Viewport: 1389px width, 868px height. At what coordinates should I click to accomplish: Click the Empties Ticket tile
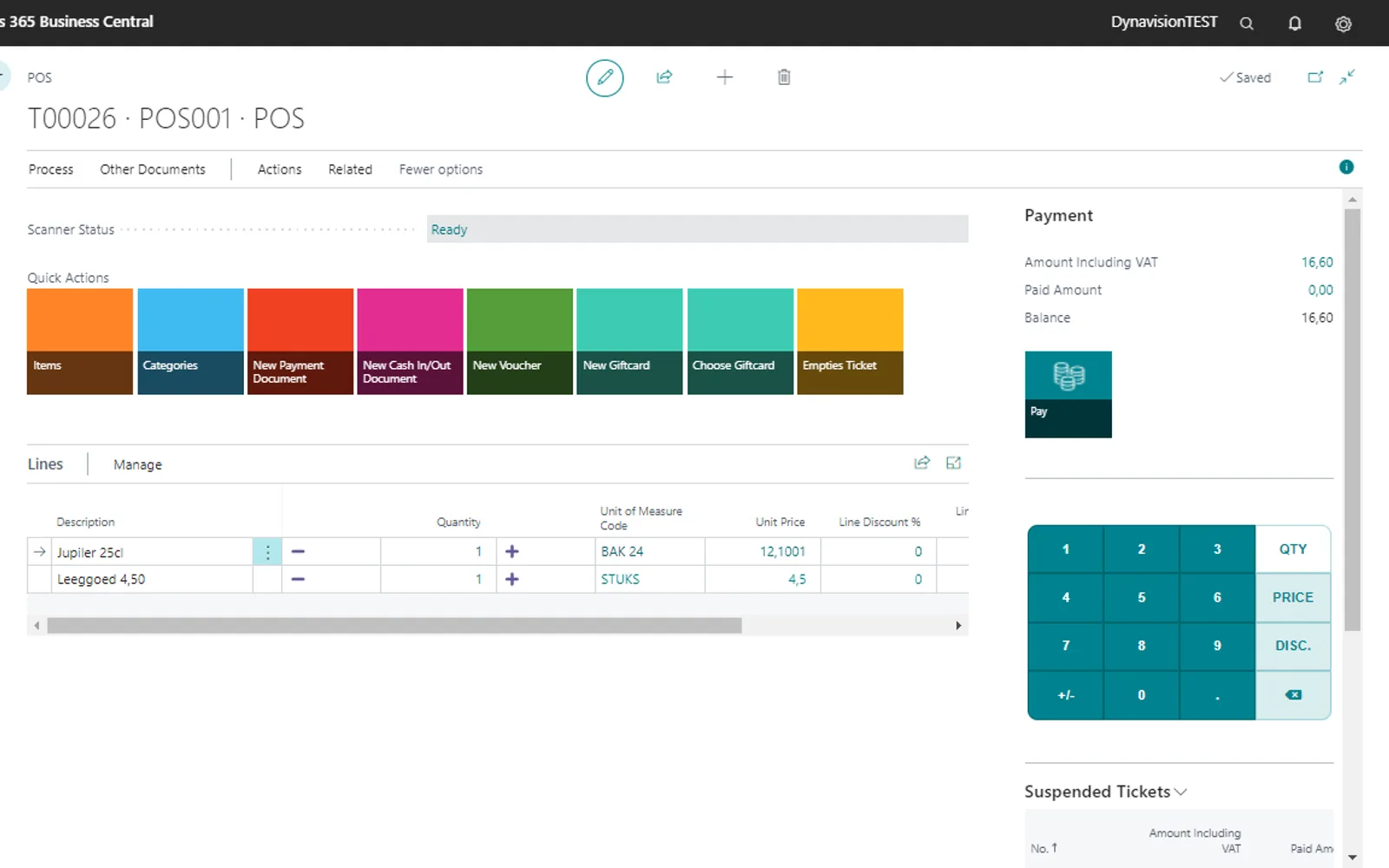tap(850, 341)
